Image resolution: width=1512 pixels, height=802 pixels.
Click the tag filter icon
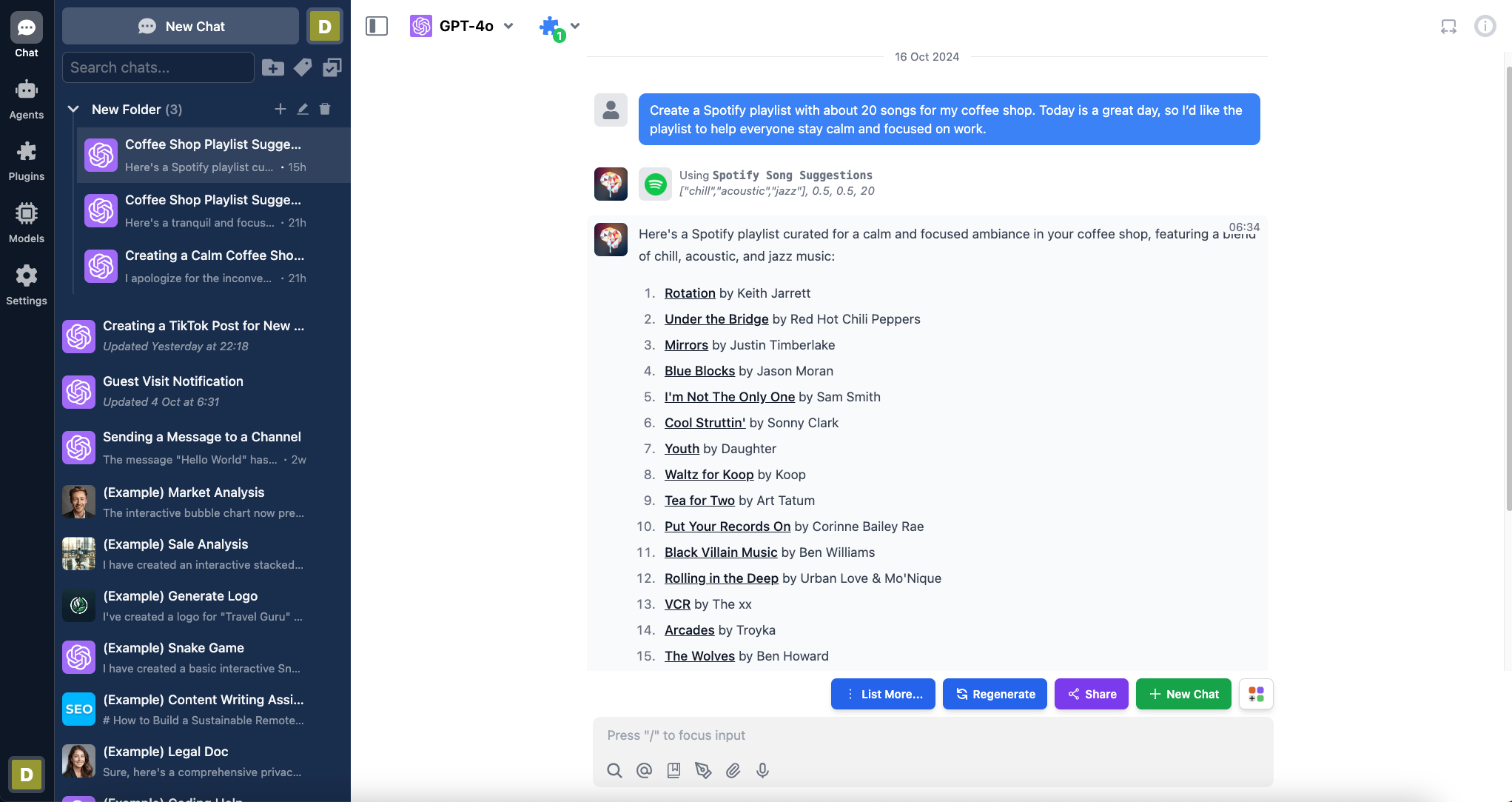pyautogui.click(x=303, y=67)
